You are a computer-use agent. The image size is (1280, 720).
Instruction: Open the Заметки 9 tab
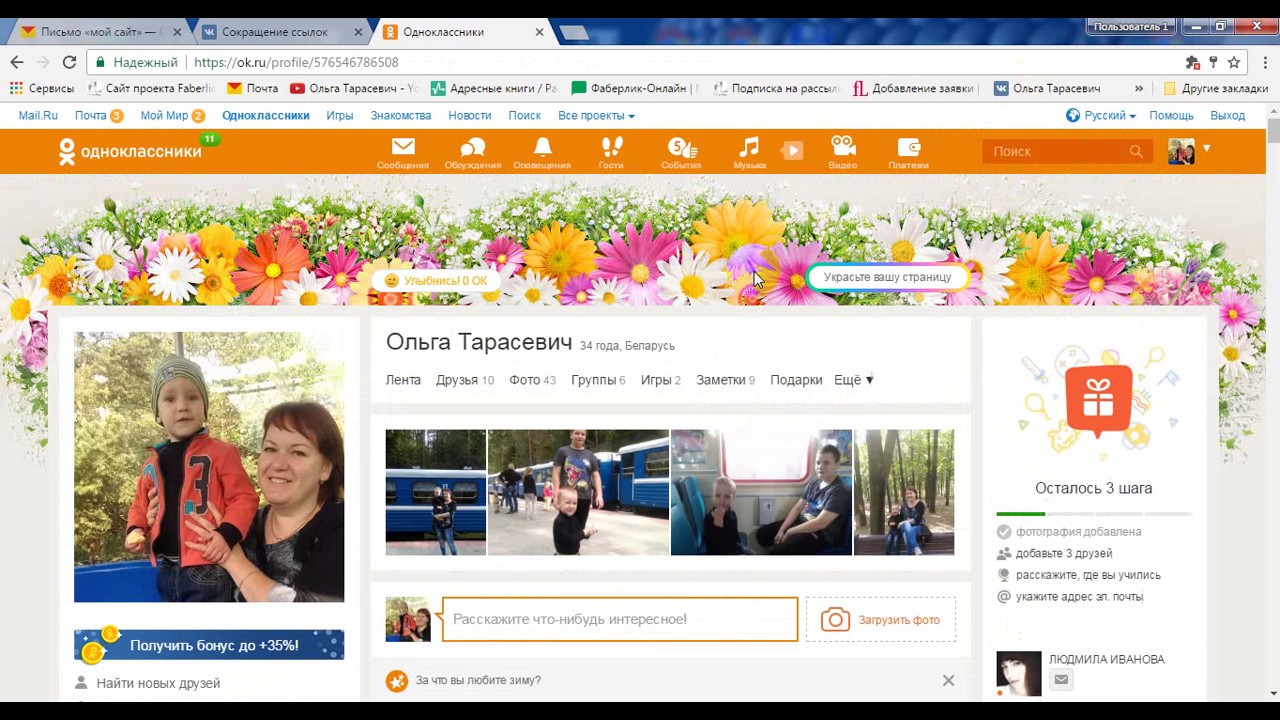[x=726, y=380]
